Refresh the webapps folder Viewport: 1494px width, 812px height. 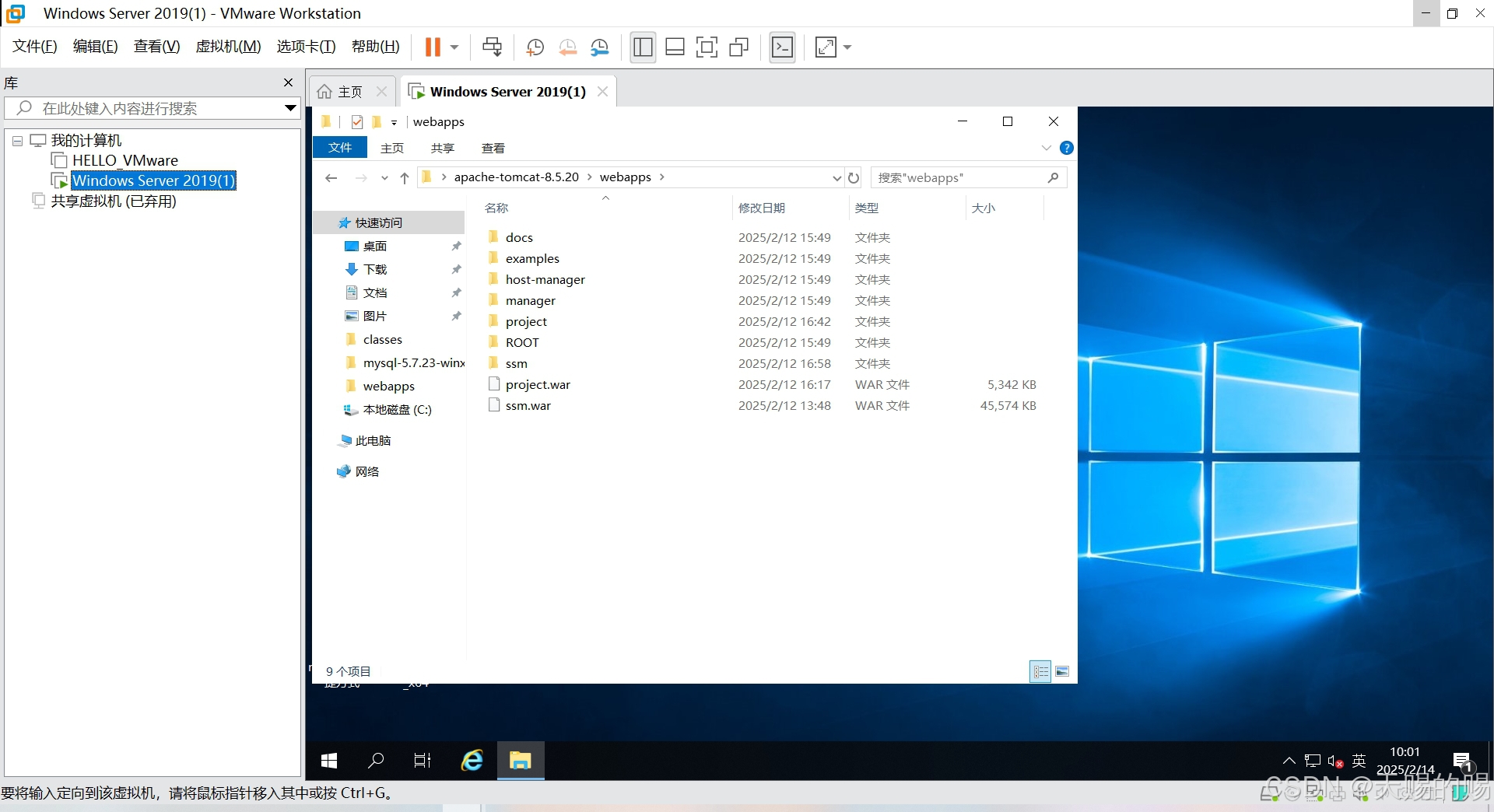point(854,178)
